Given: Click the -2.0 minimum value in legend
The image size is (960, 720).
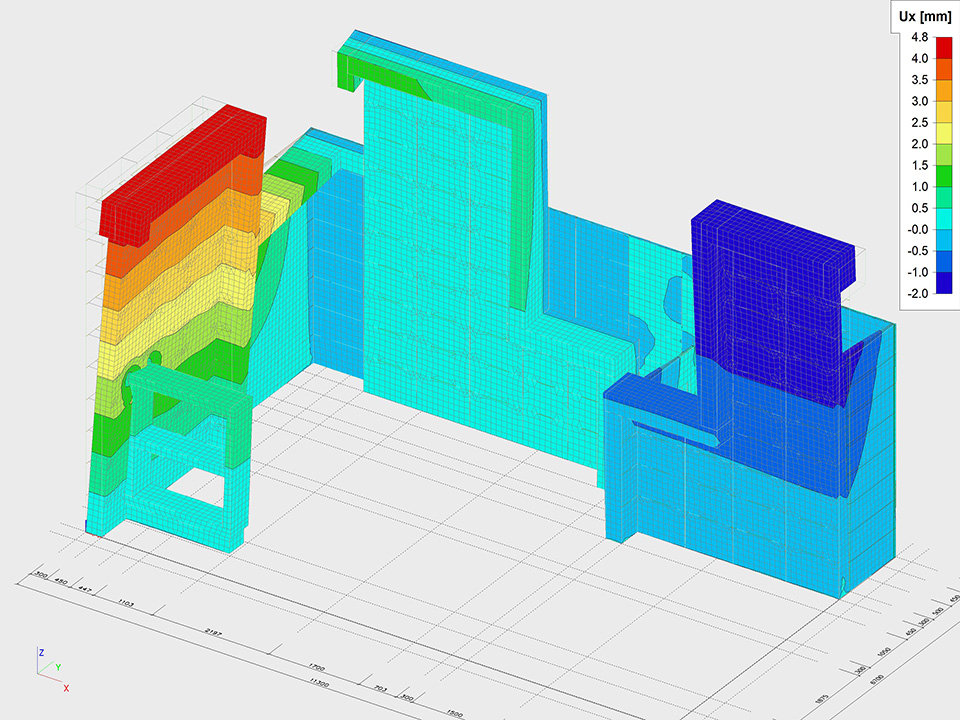Looking at the screenshot, I should [x=917, y=293].
